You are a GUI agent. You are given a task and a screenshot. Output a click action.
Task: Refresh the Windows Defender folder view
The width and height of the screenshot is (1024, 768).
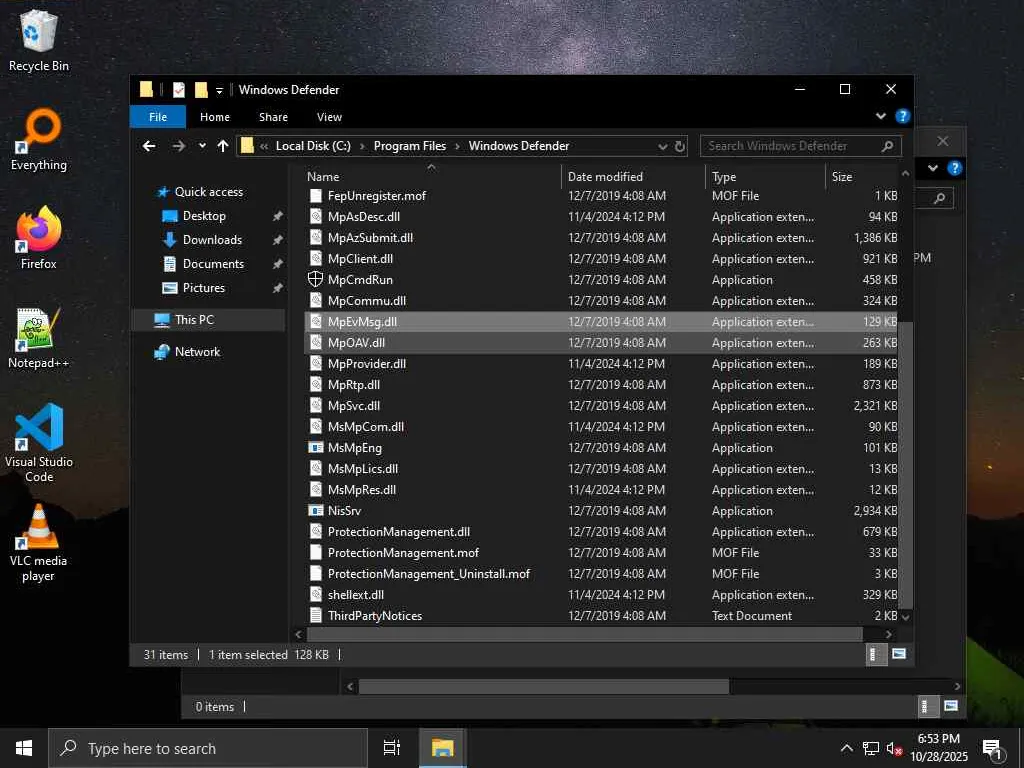[680, 146]
